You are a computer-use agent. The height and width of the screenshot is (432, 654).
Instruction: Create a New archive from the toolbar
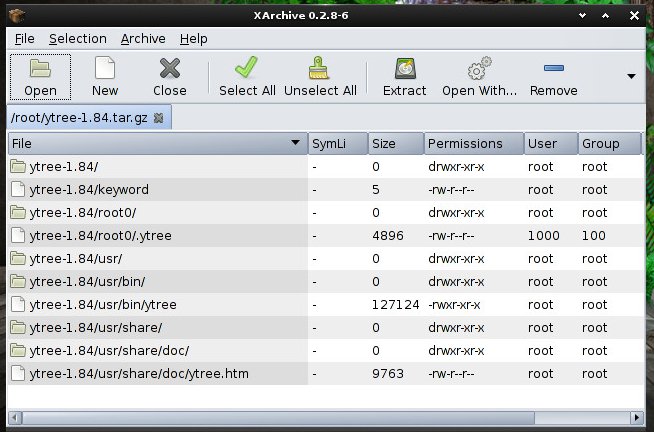coord(105,68)
